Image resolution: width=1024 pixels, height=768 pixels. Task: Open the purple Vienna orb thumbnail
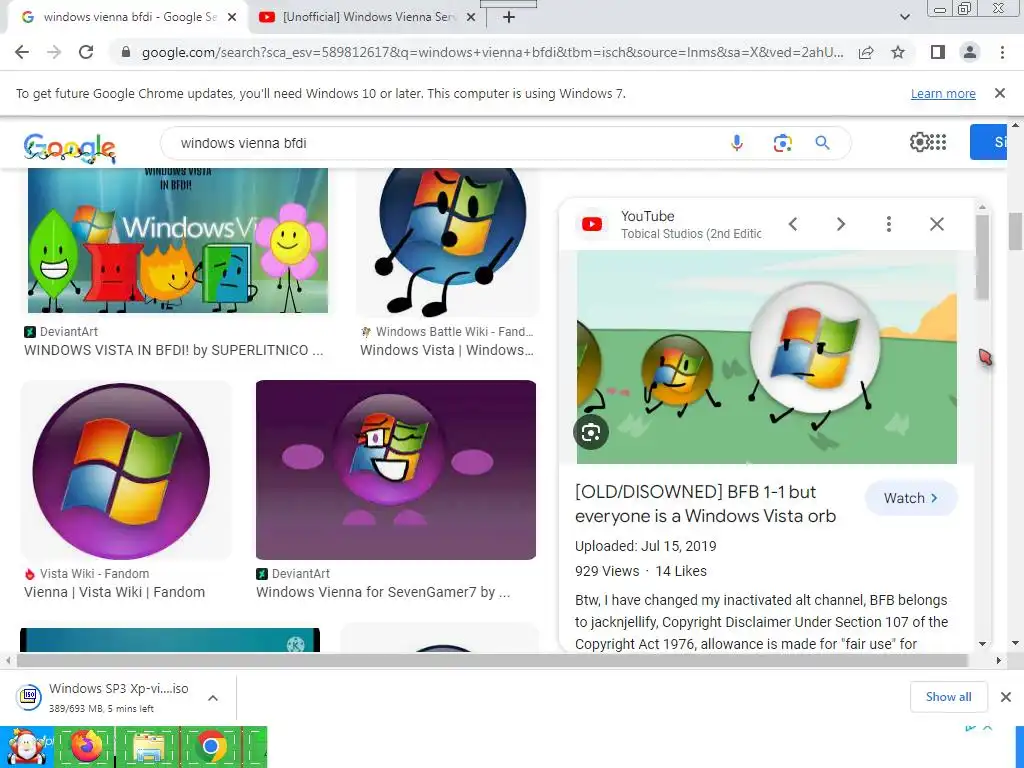pos(126,470)
